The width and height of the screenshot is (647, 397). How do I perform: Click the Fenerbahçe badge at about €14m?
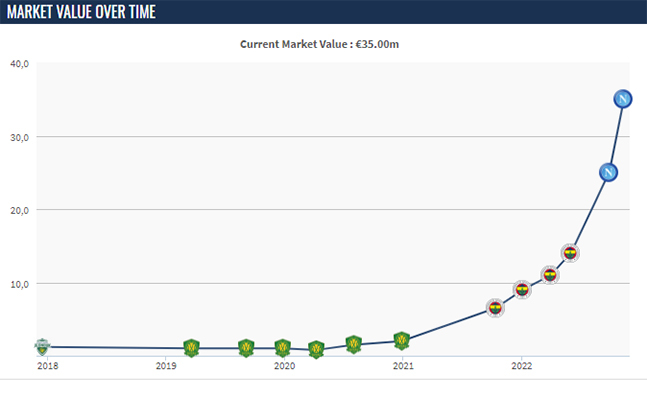pos(570,253)
